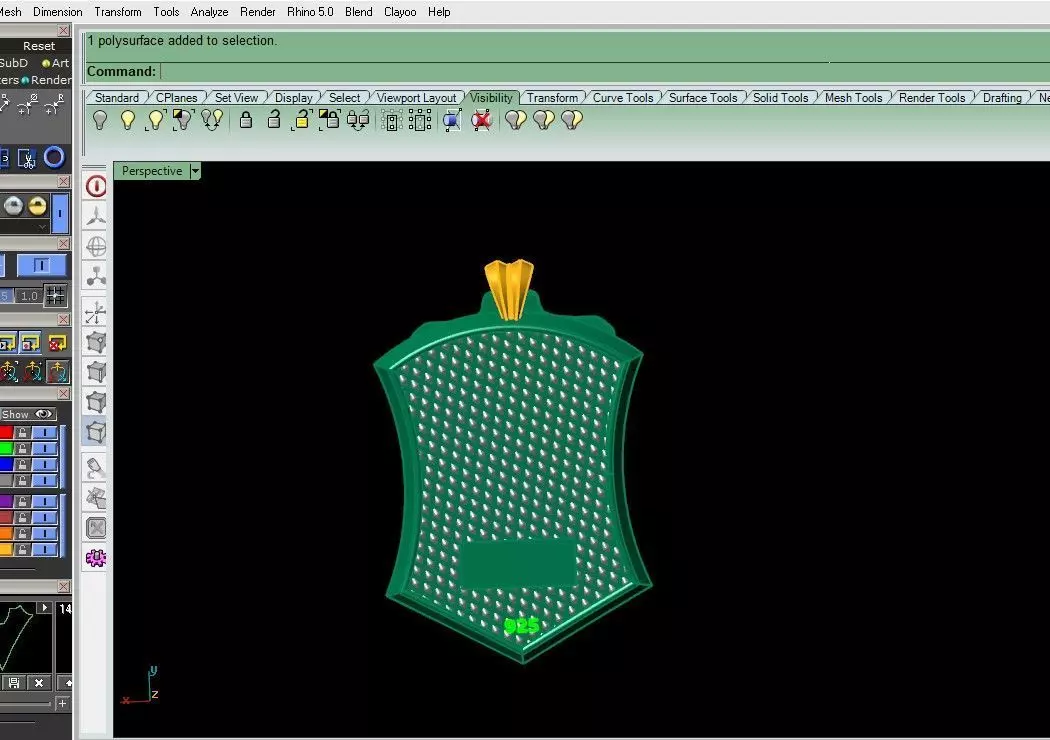Click the green layer color swatch
This screenshot has width=1050, height=740.
coord(6,448)
